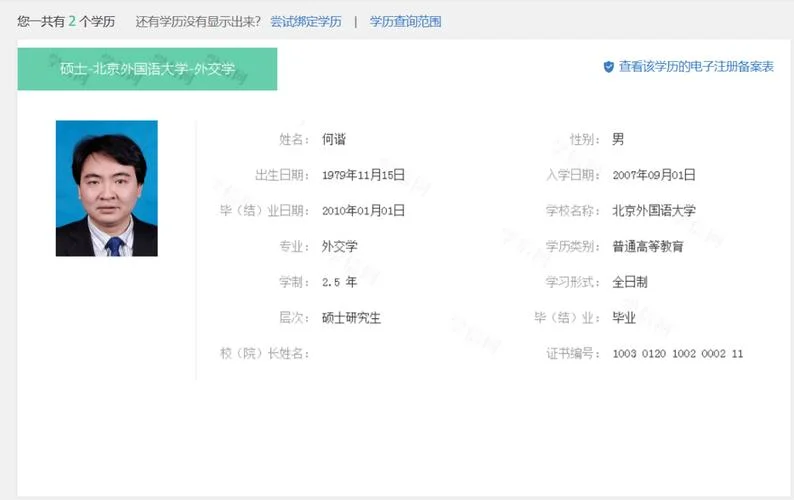View the 电子注册备案表 link

click(696, 66)
